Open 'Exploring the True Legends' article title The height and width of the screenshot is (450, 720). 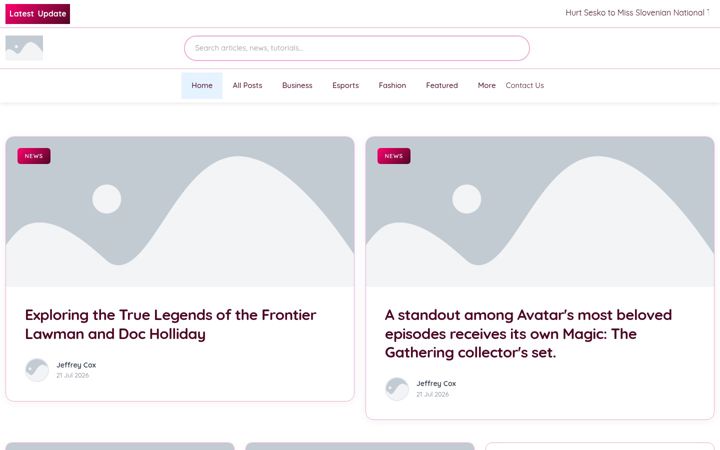coord(170,324)
